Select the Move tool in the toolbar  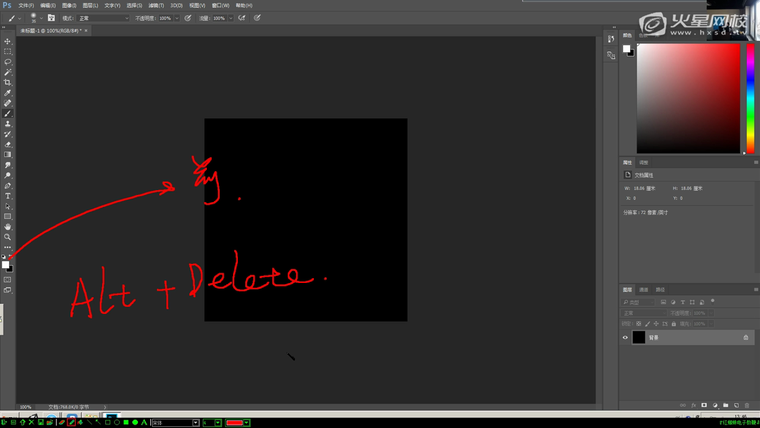pyautogui.click(x=8, y=41)
